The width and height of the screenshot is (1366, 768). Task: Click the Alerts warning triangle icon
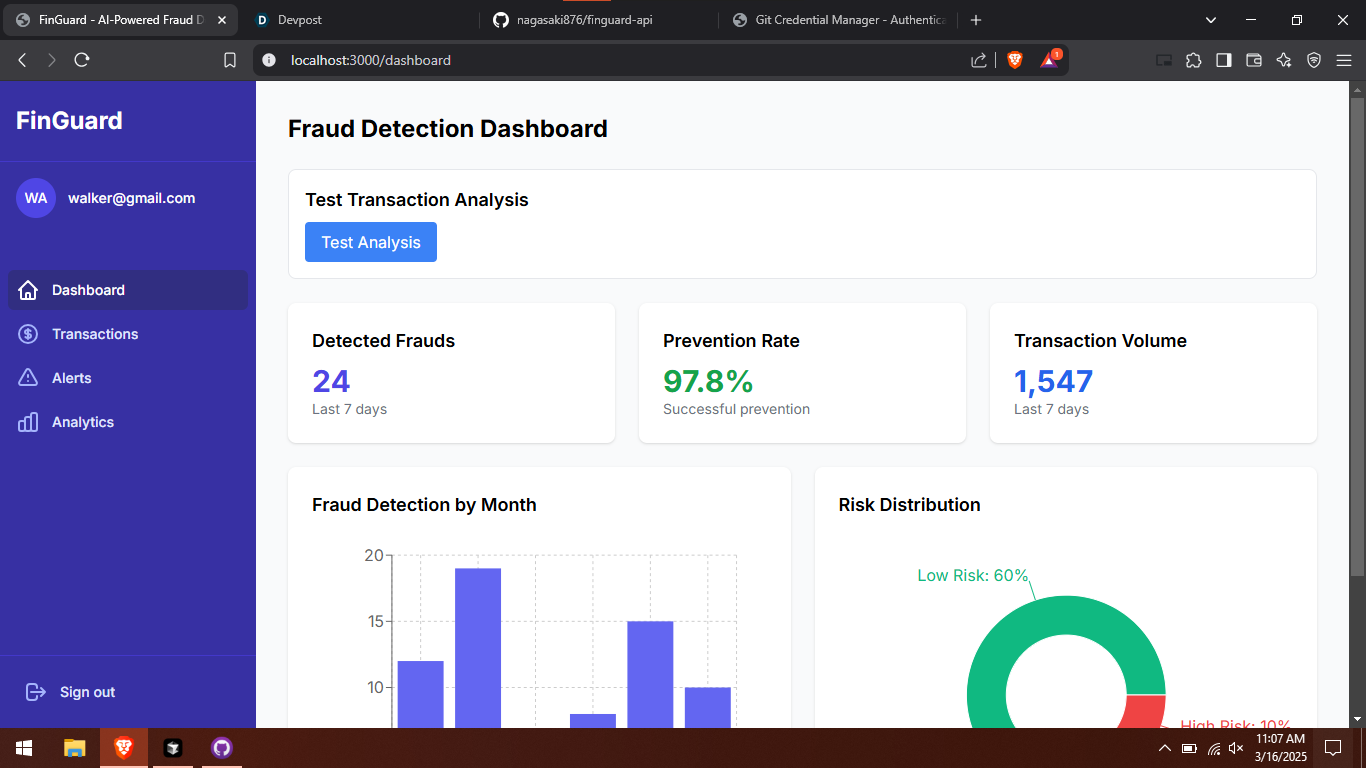(28, 378)
